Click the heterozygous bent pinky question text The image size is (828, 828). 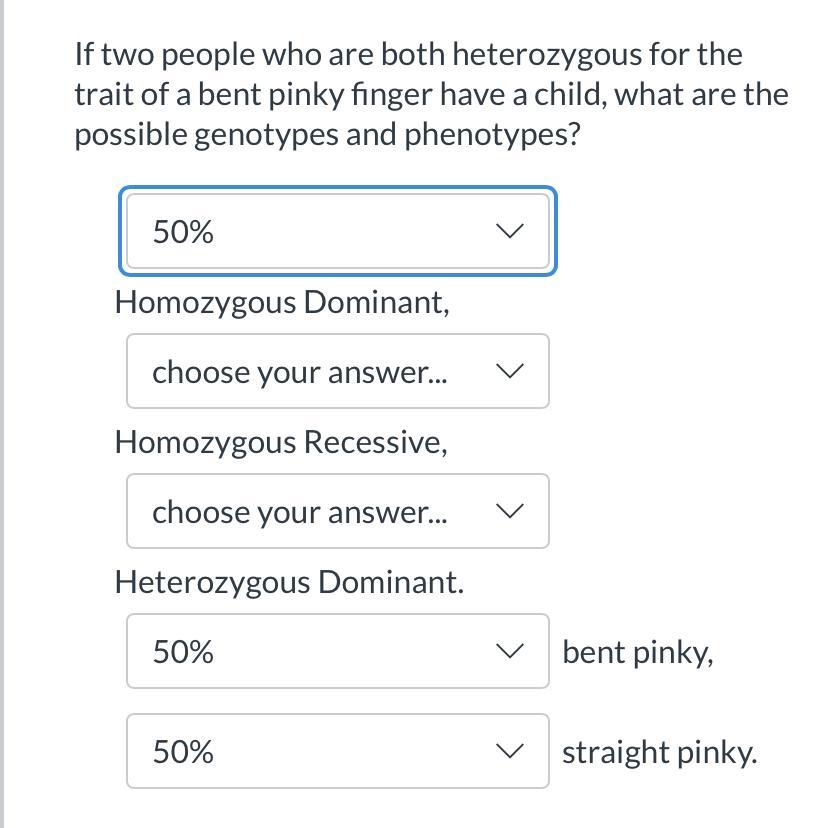click(x=430, y=94)
